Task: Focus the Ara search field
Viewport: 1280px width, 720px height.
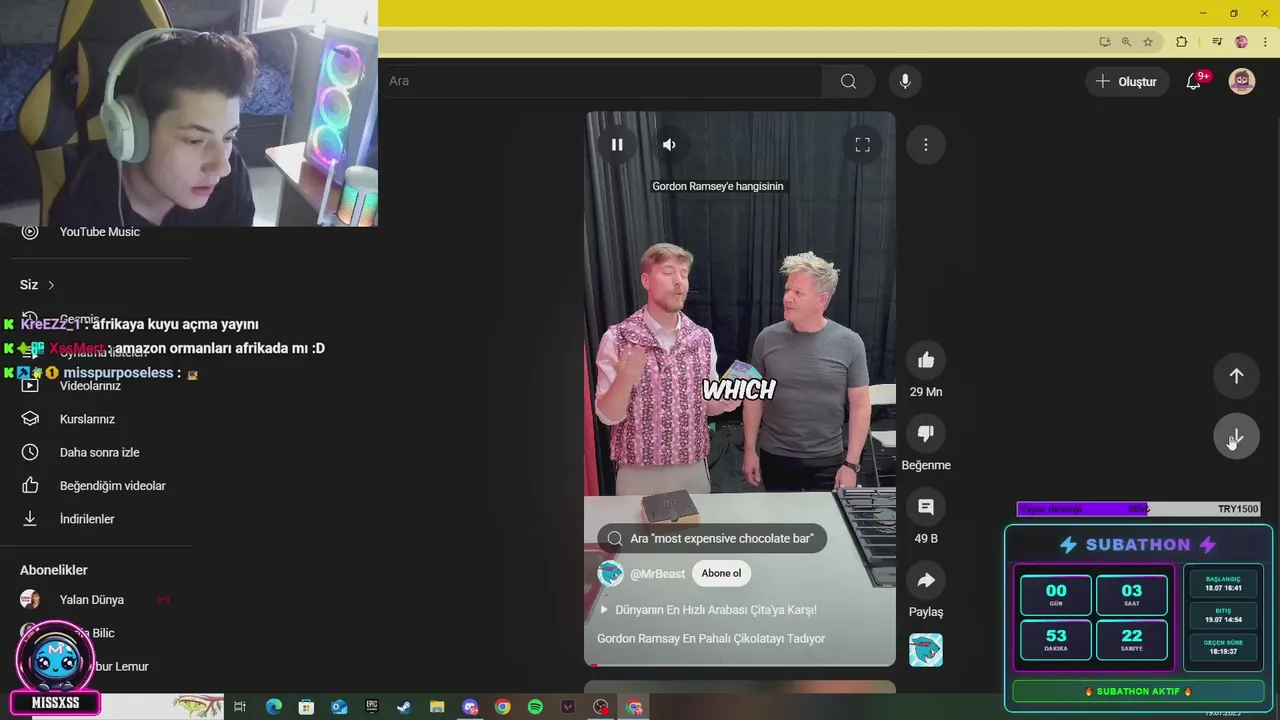Action: [600, 81]
